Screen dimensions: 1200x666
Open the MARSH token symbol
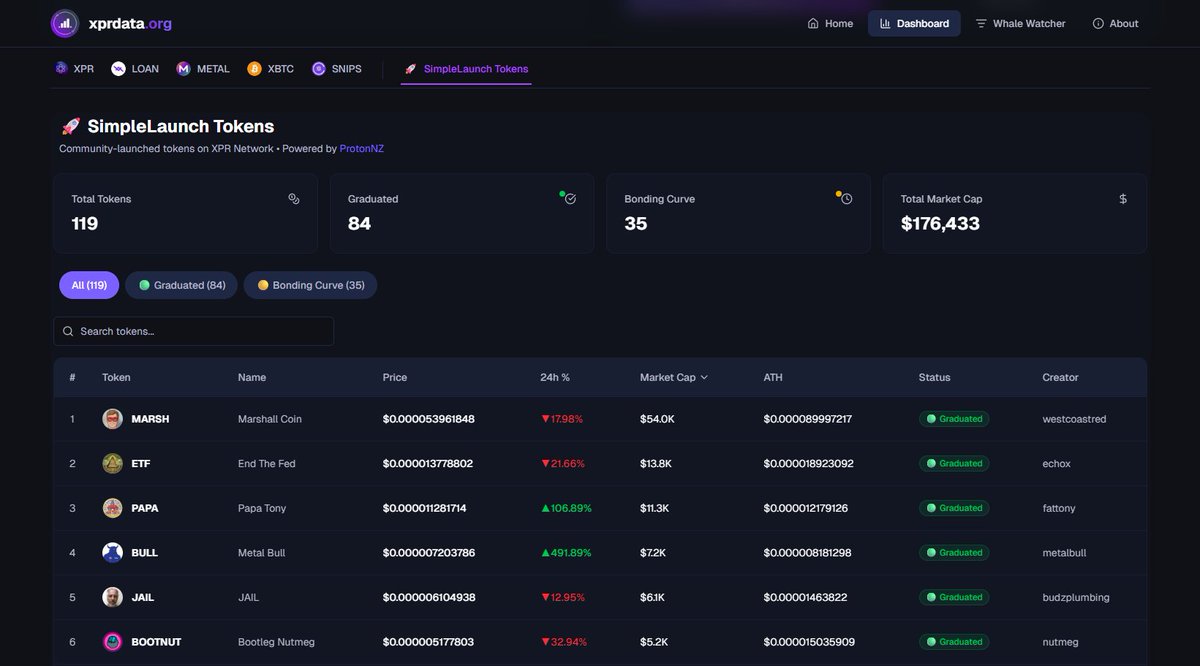point(150,419)
